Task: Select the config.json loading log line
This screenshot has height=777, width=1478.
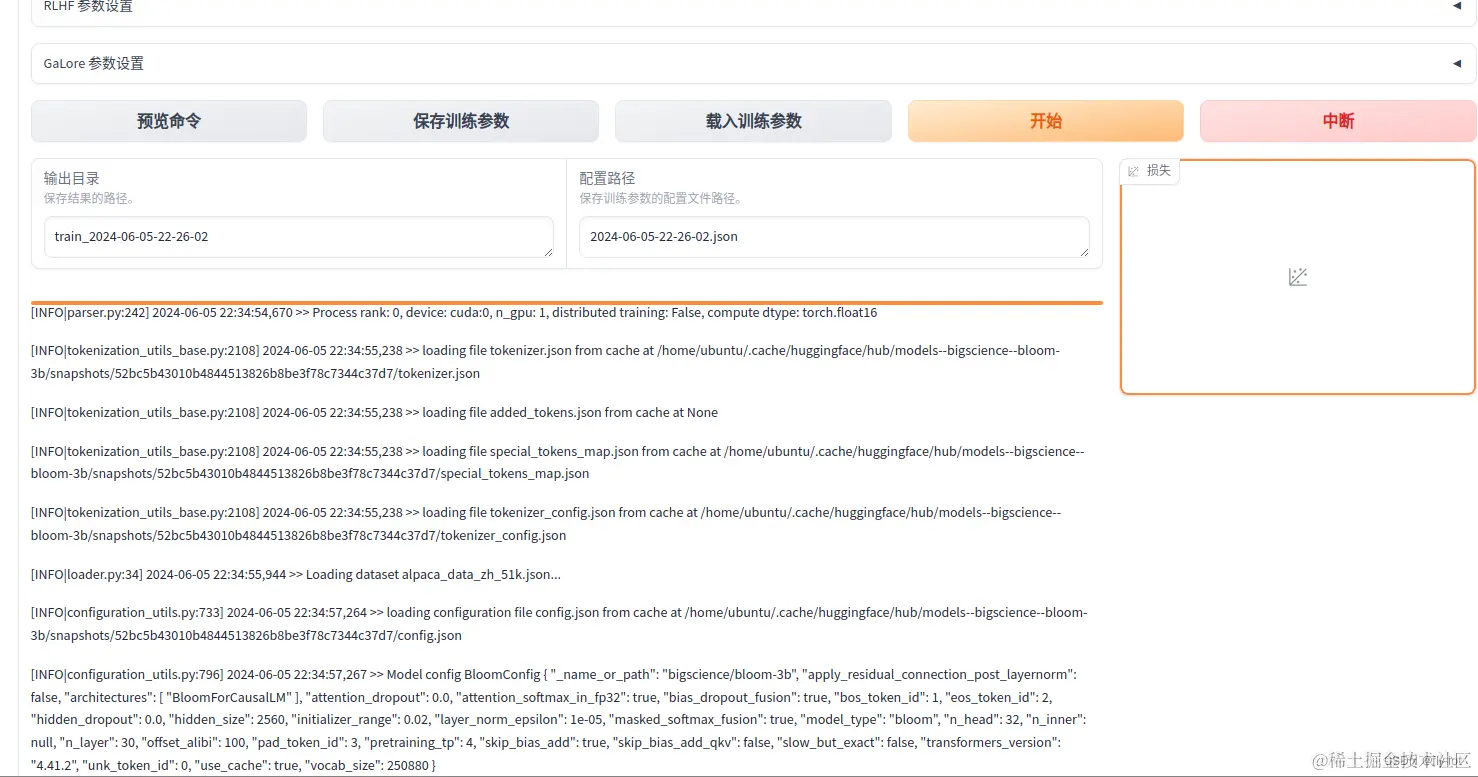Action: point(559,624)
